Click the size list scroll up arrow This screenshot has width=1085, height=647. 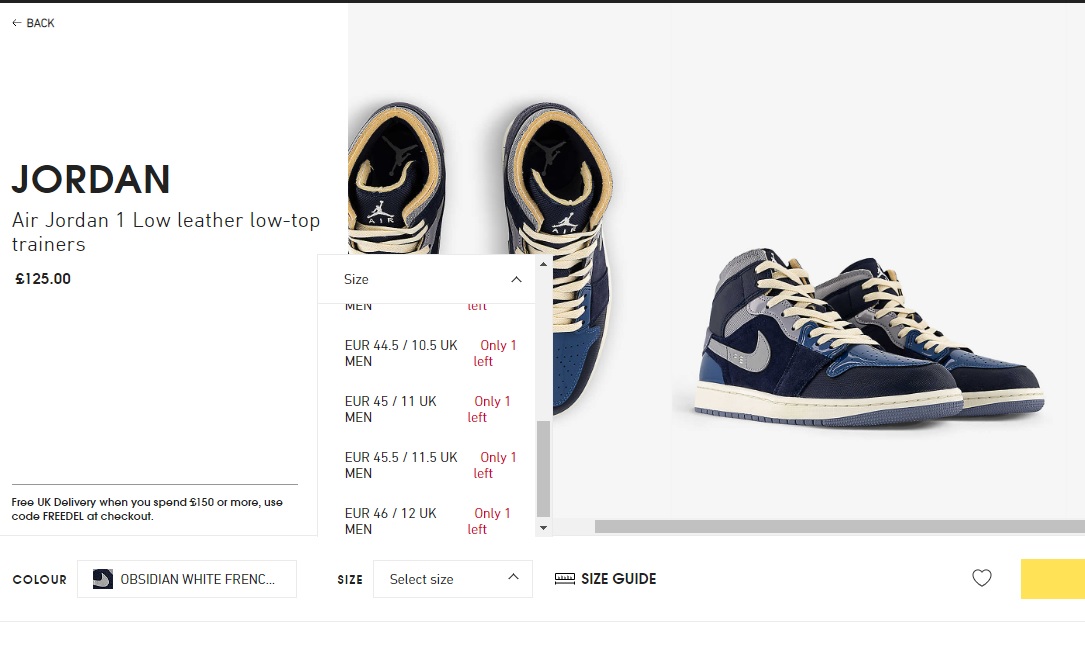(x=543, y=264)
